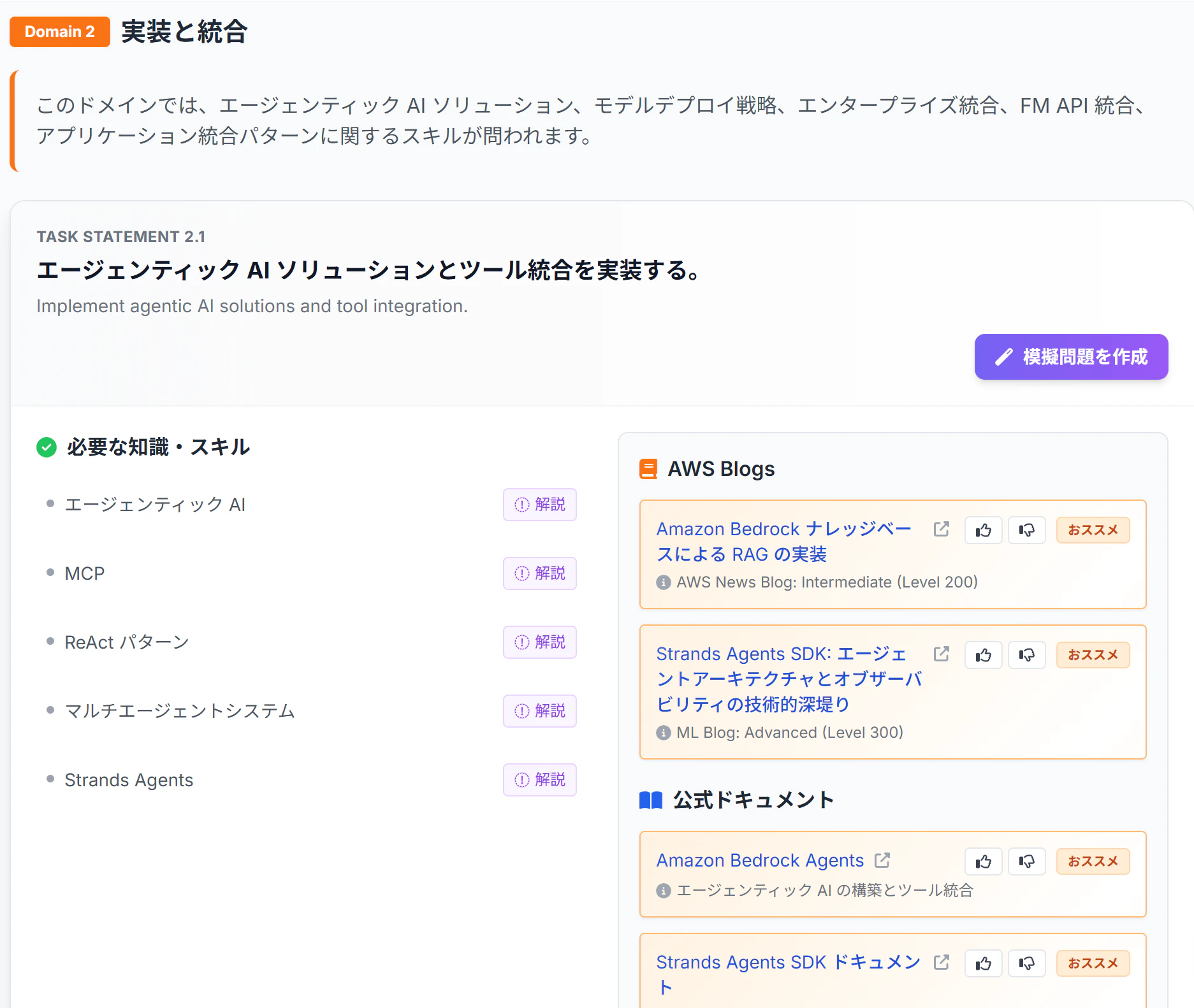Image resolution: width=1194 pixels, height=1008 pixels.
Task: Click the 実装と統合 domain title
Action: [184, 32]
